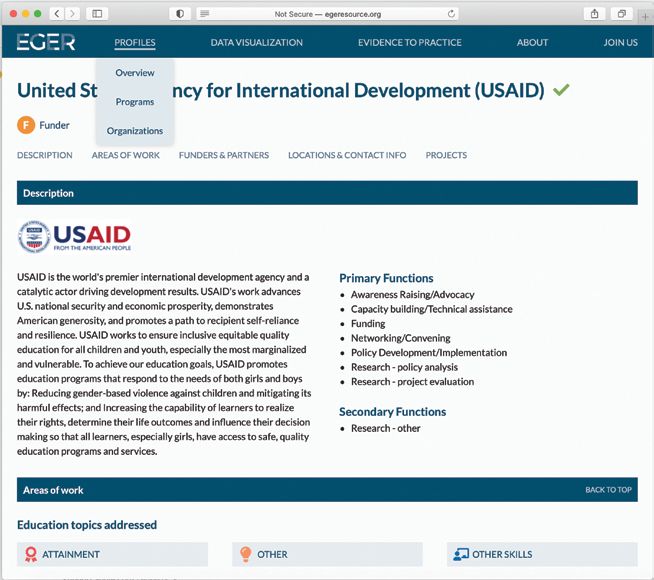Show the tab overview icon
The image size is (654, 580).
click(x=621, y=14)
